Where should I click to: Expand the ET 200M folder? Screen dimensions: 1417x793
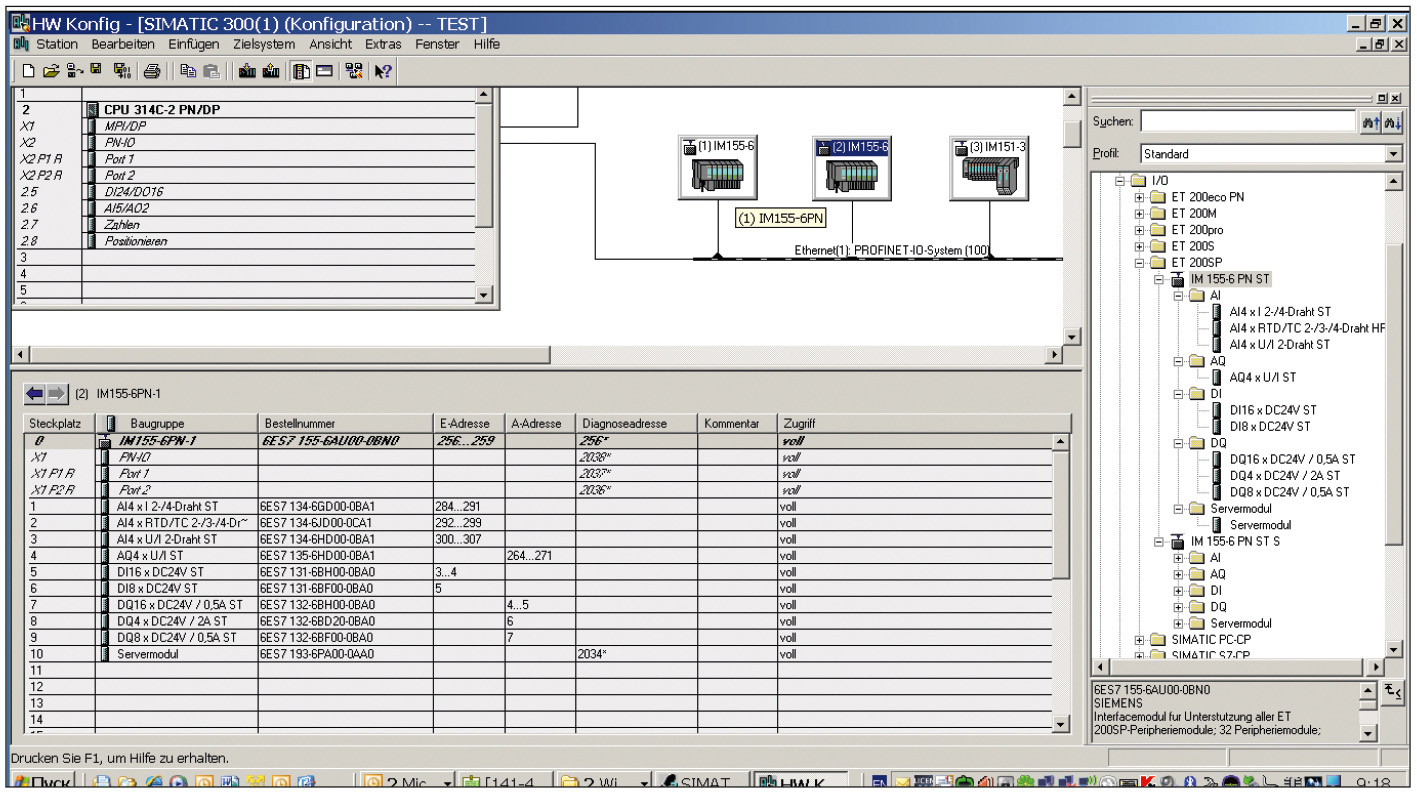click(1139, 213)
